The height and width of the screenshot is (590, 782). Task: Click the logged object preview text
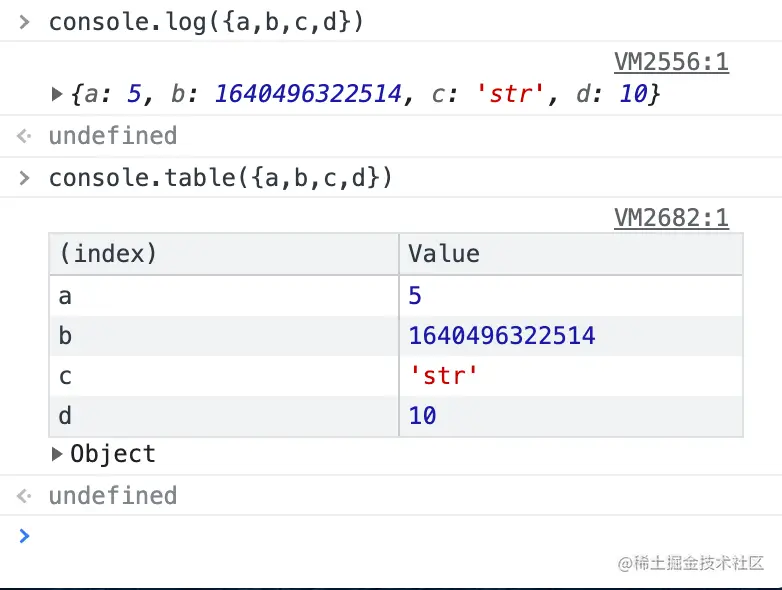[365, 95]
